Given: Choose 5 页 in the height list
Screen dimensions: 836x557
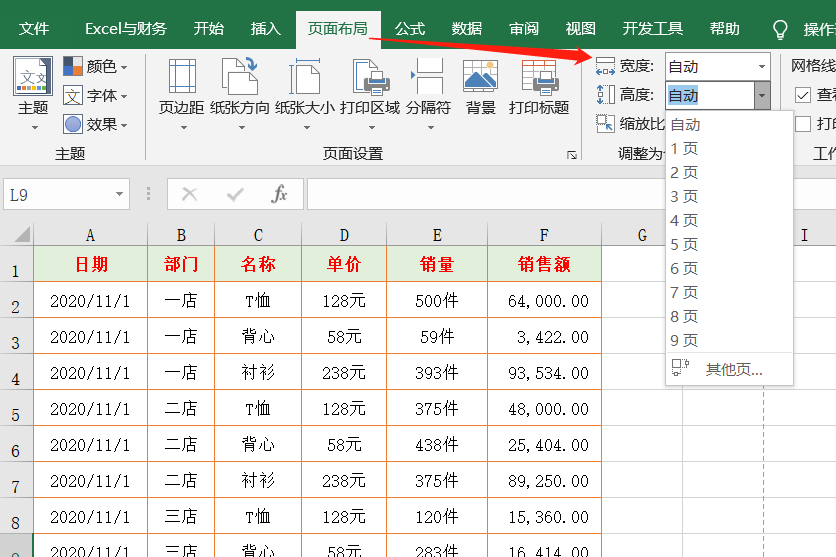Looking at the screenshot, I should coord(729,245).
